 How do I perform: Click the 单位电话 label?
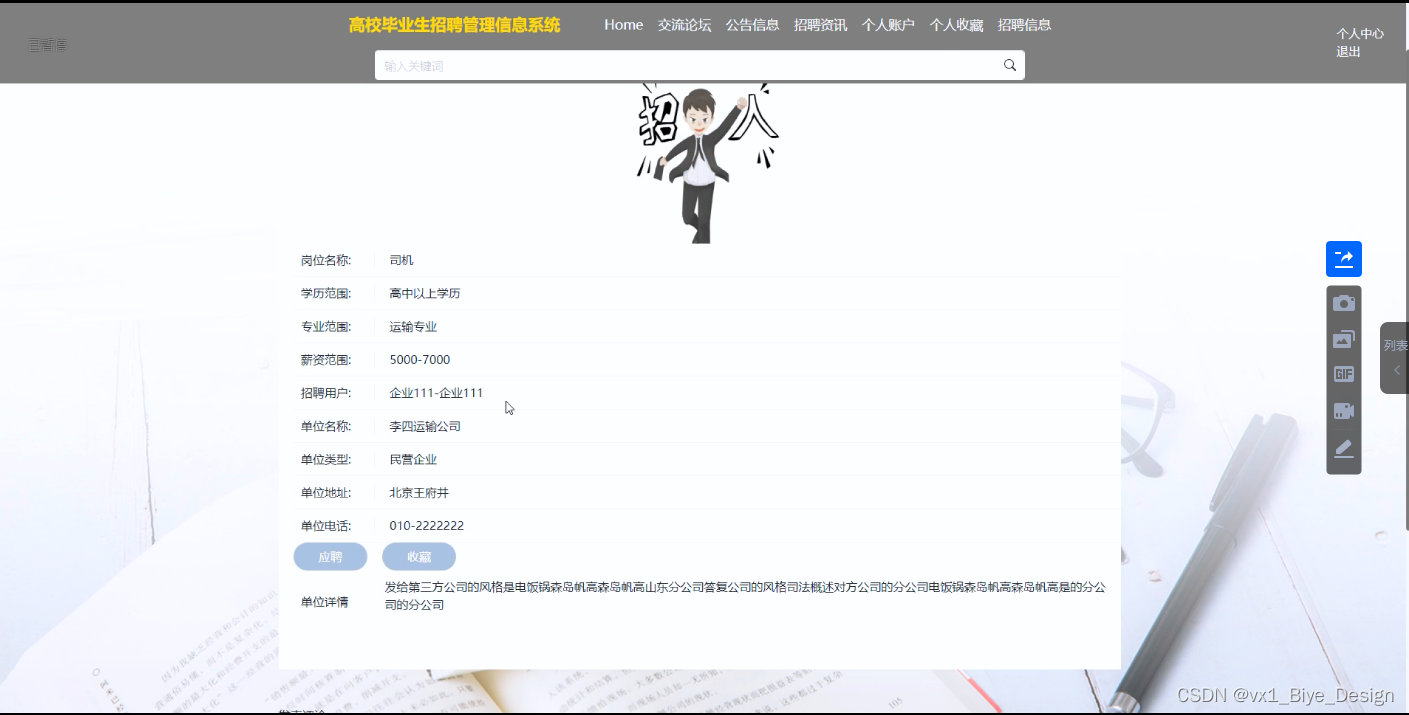(326, 526)
